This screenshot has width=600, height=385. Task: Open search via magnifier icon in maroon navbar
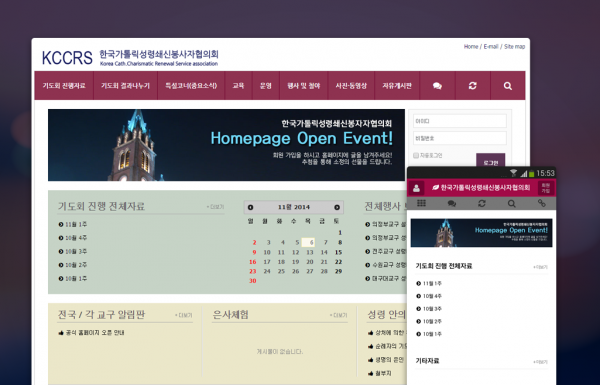pyautogui.click(x=508, y=86)
